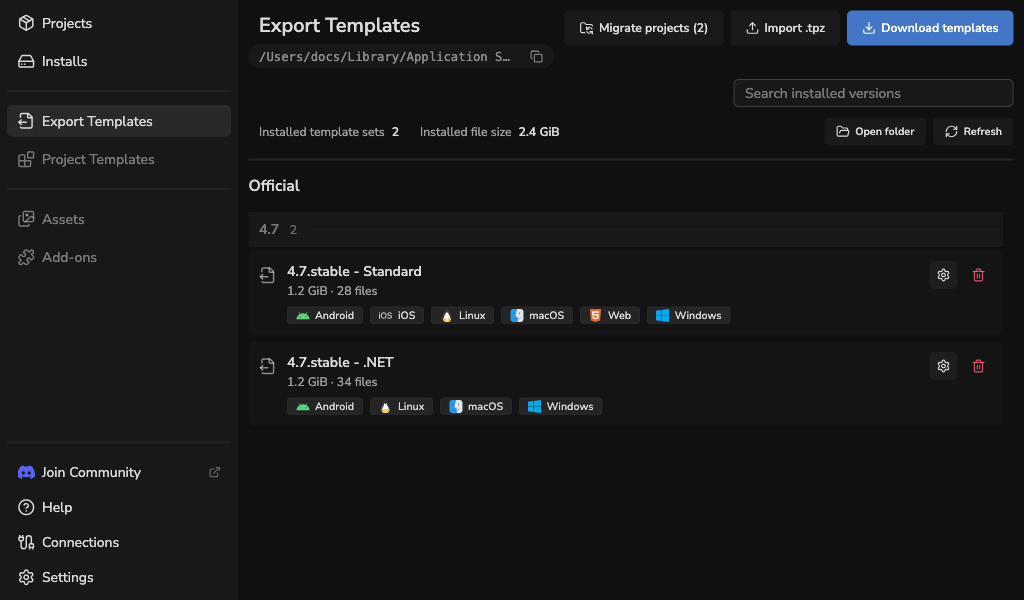Click Migrate projects (2) button
This screenshot has width=1024, height=600.
[x=644, y=28]
